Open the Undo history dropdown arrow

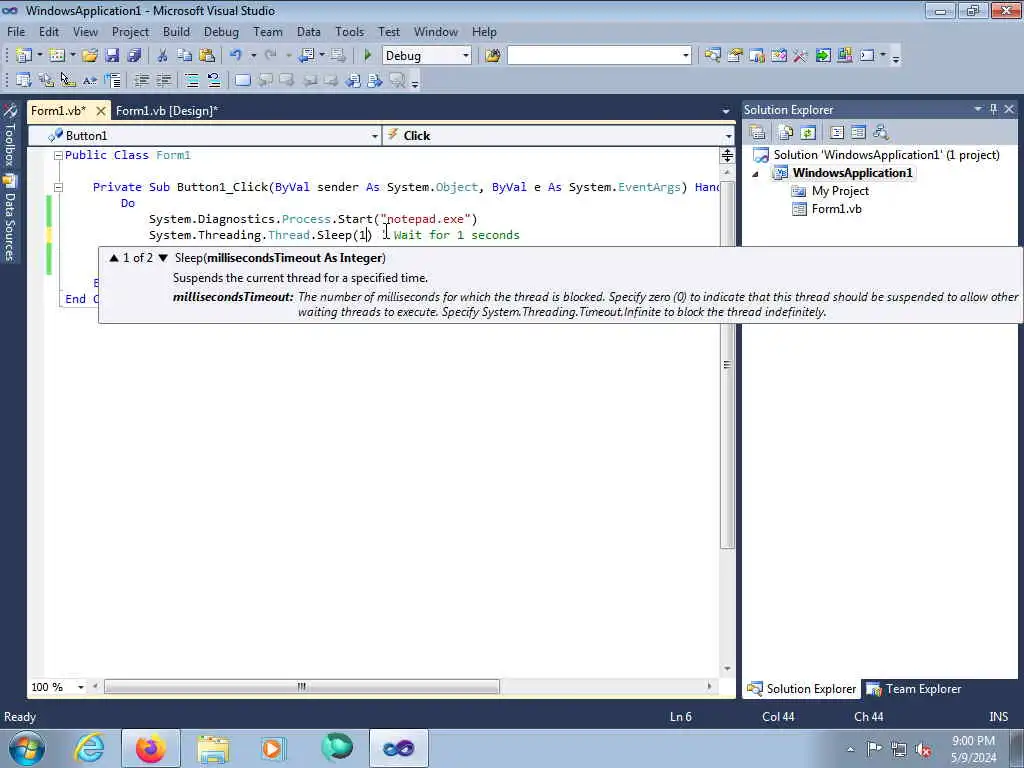(x=253, y=56)
